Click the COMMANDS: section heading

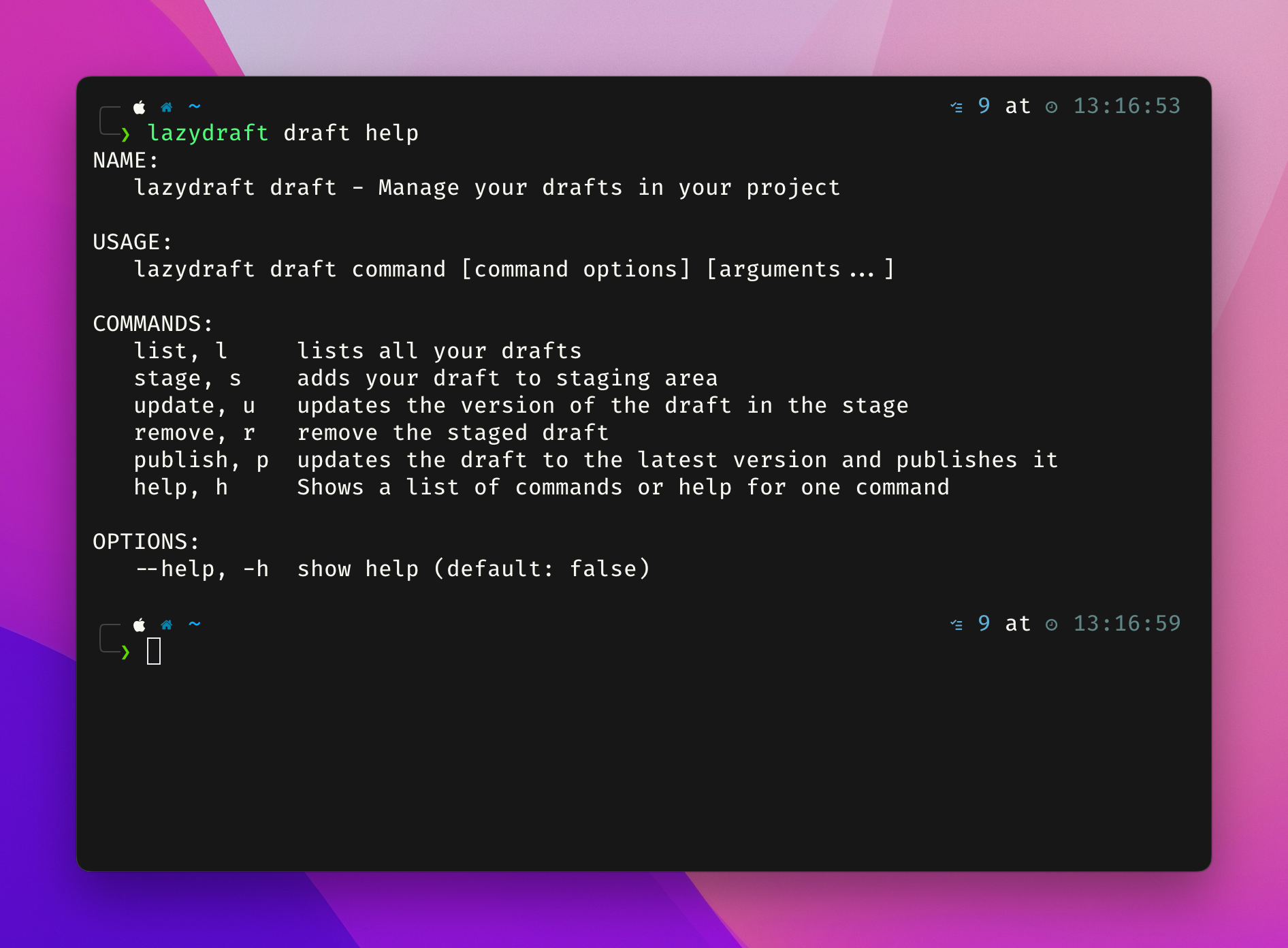pyautogui.click(x=152, y=323)
